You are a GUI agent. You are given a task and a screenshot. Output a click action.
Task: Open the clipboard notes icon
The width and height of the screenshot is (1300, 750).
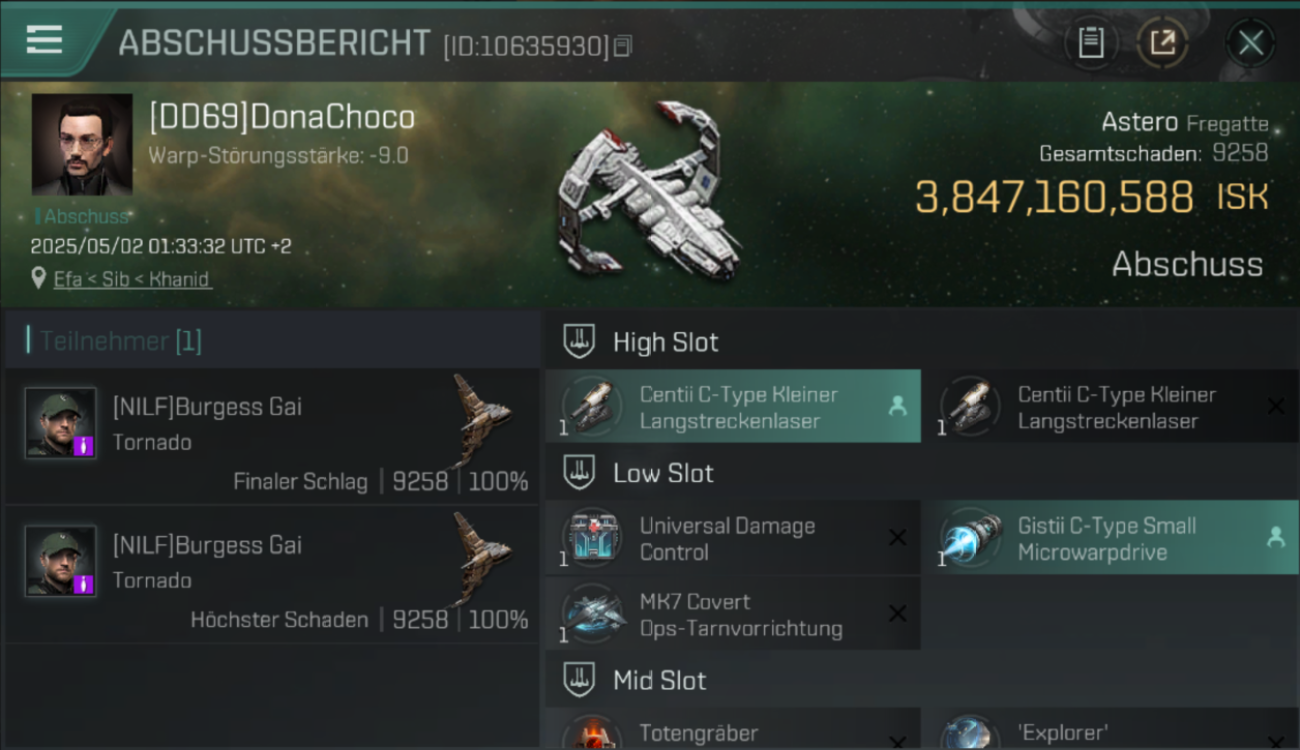[x=1091, y=43]
